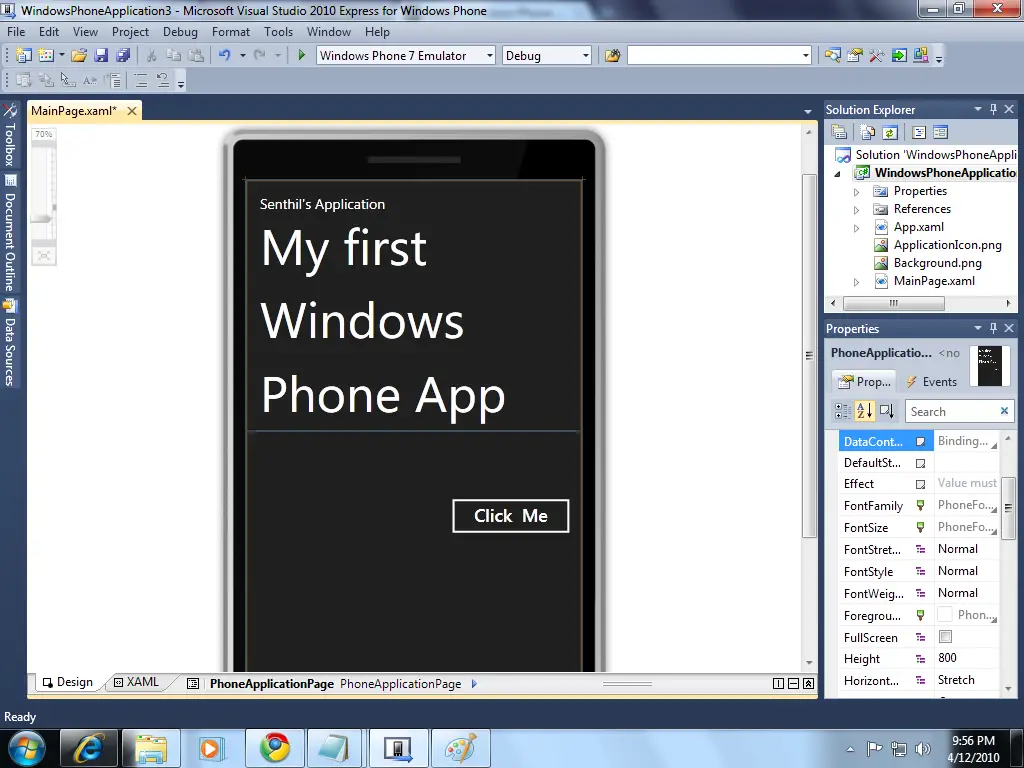Refresh Solution Explorer with green arrows icon

pyautogui.click(x=889, y=133)
